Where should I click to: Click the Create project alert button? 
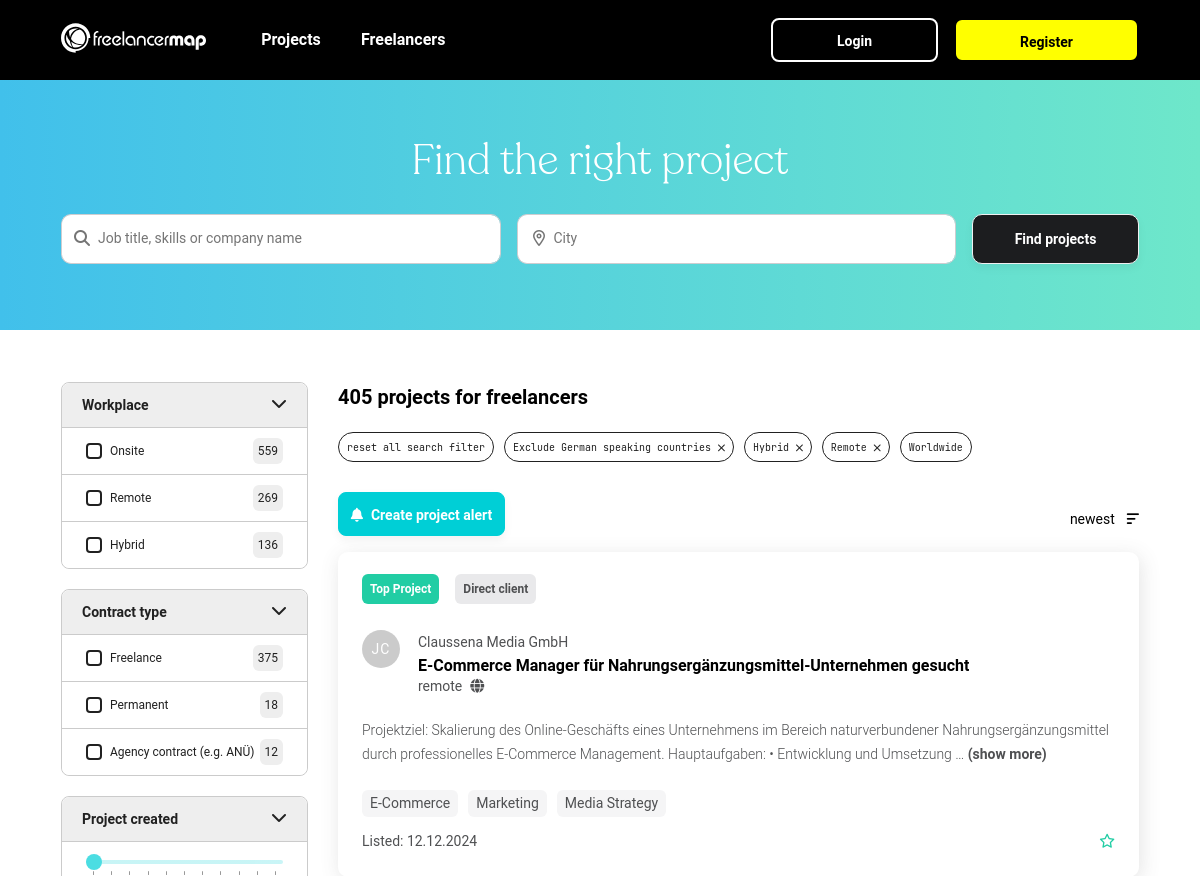coord(421,514)
